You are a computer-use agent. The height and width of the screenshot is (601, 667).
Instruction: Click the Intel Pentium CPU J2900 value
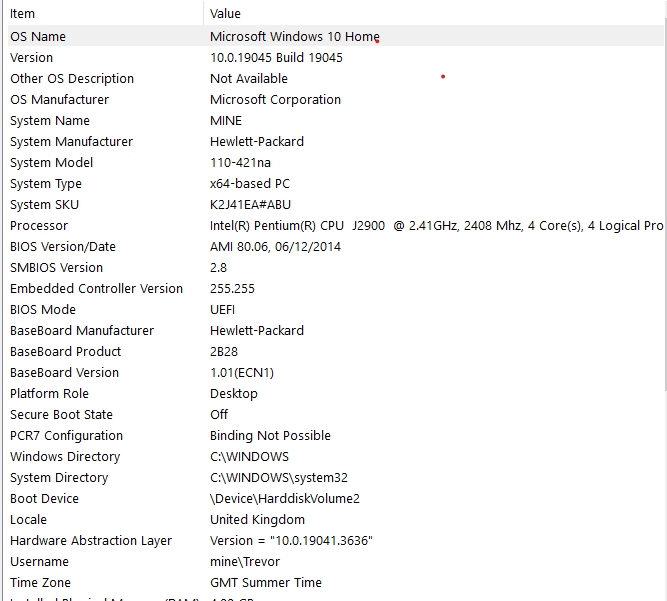436,225
